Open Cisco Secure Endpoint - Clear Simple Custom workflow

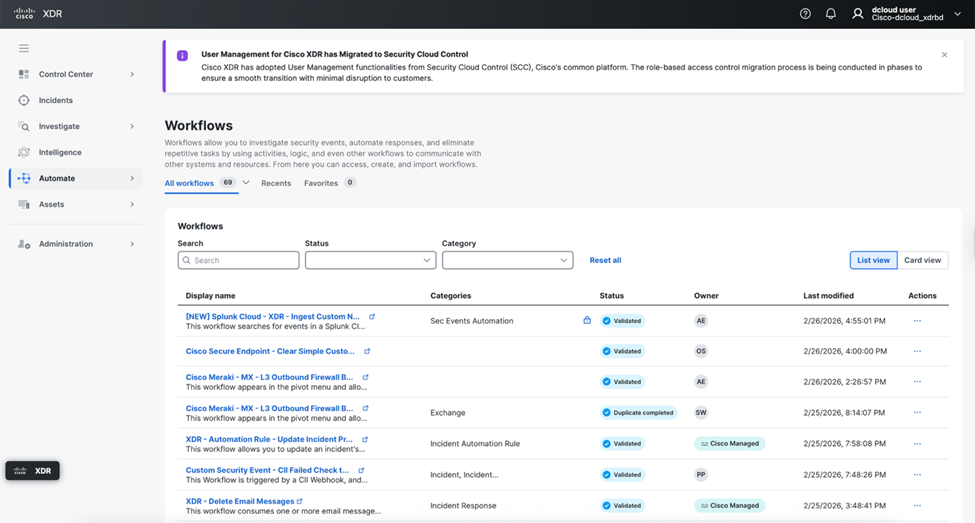pos(270,351)
